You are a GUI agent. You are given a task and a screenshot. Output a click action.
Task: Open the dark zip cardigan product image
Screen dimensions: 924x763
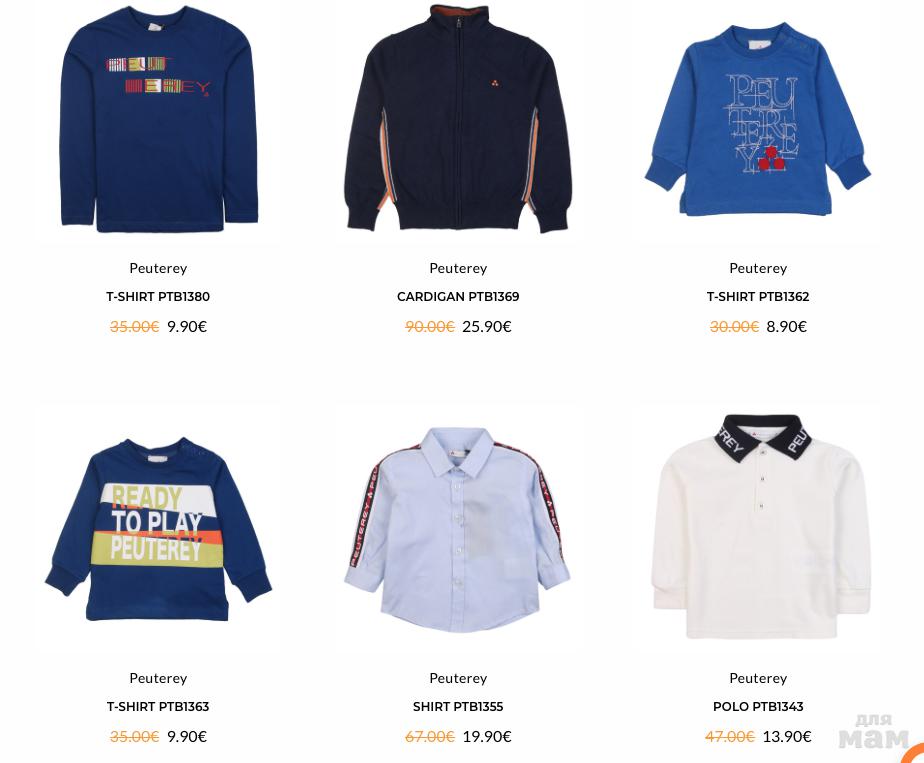(458, 119)
